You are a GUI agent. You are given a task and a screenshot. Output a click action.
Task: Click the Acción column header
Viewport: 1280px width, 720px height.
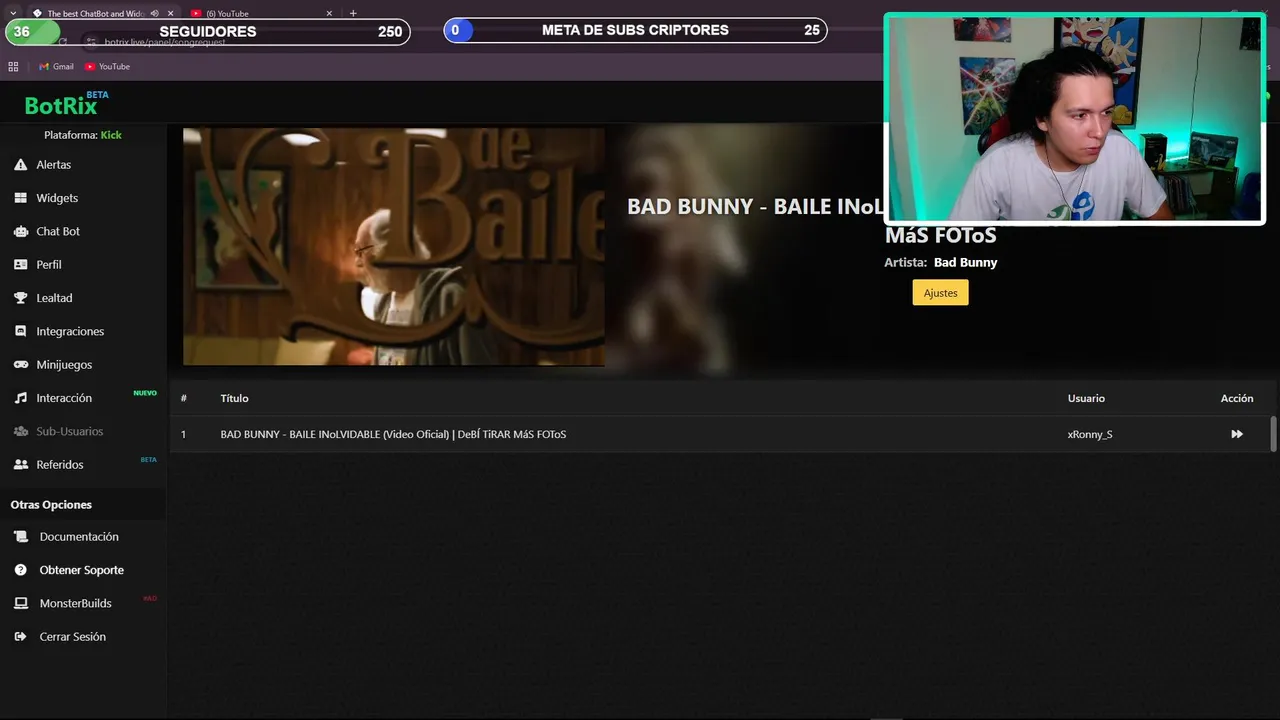point(1237,398)
